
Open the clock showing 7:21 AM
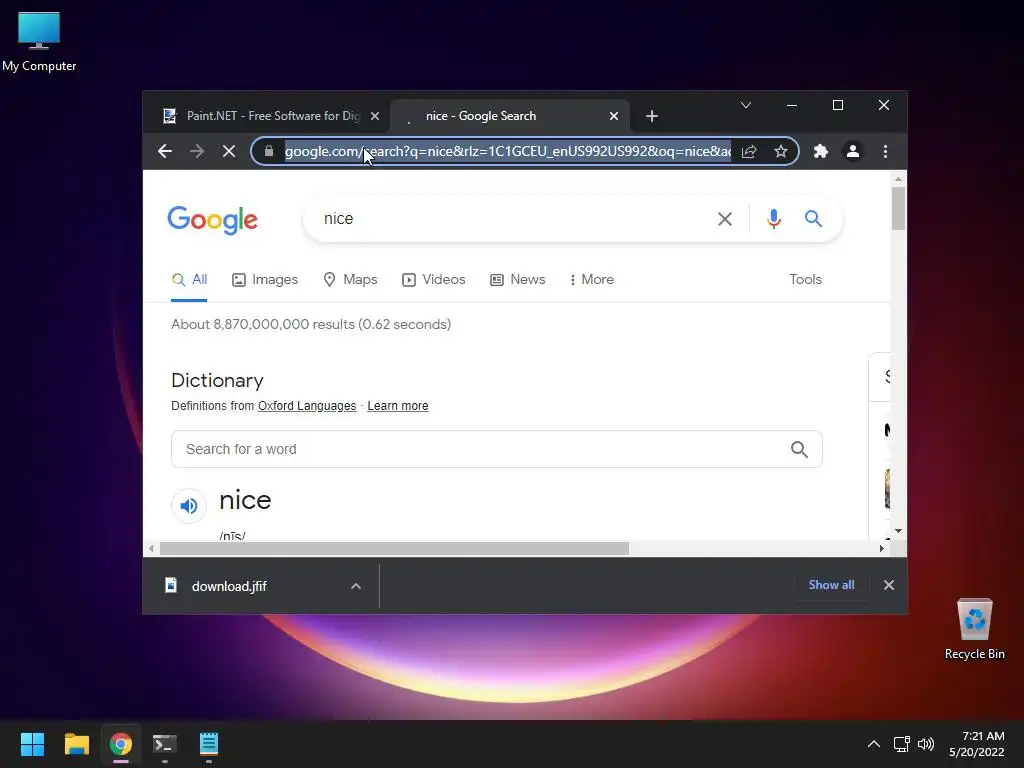(976, 744)
